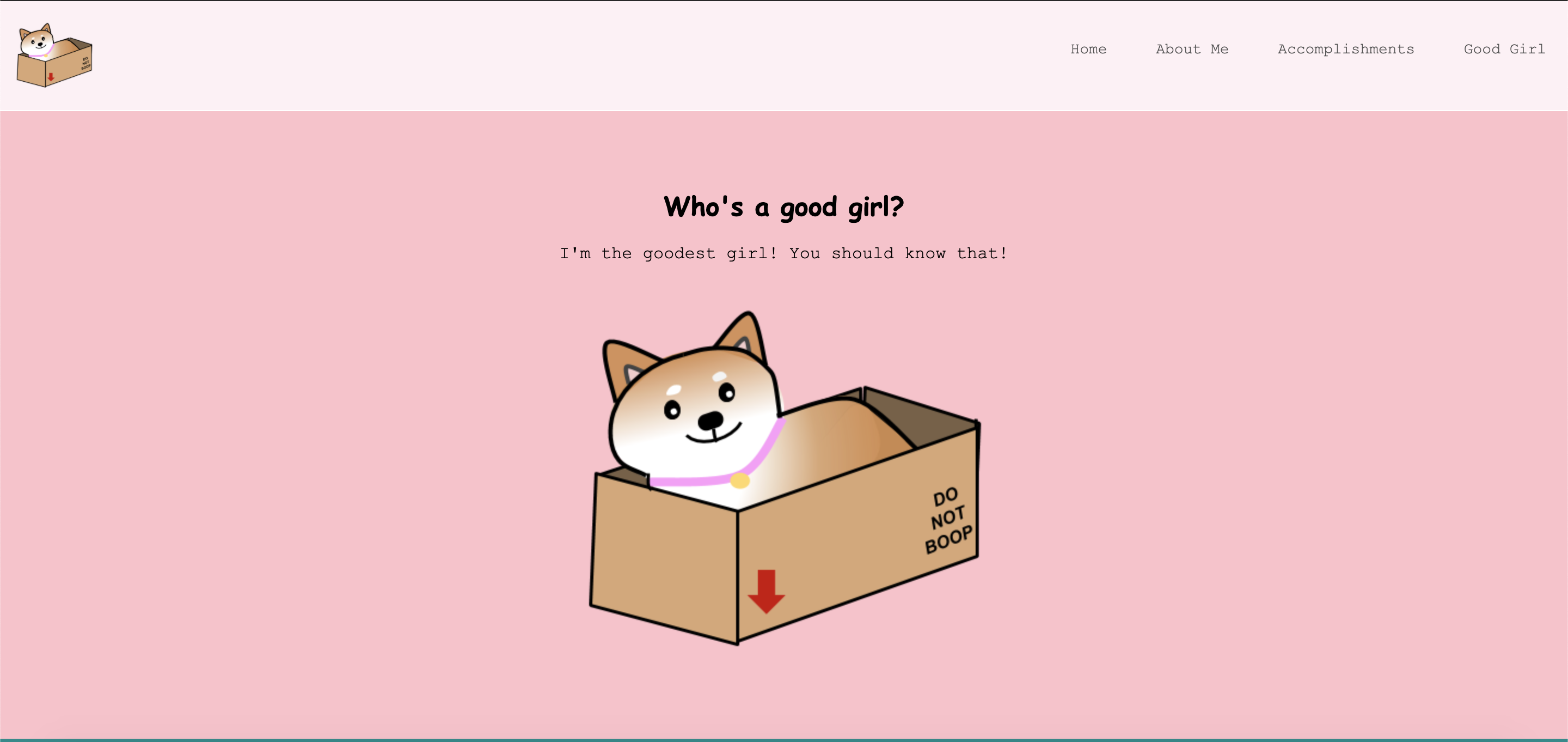Viewport: 1568px width, 742px height.
Task: Click the teal bar at page bottom
Action: (x=783, y=740)
